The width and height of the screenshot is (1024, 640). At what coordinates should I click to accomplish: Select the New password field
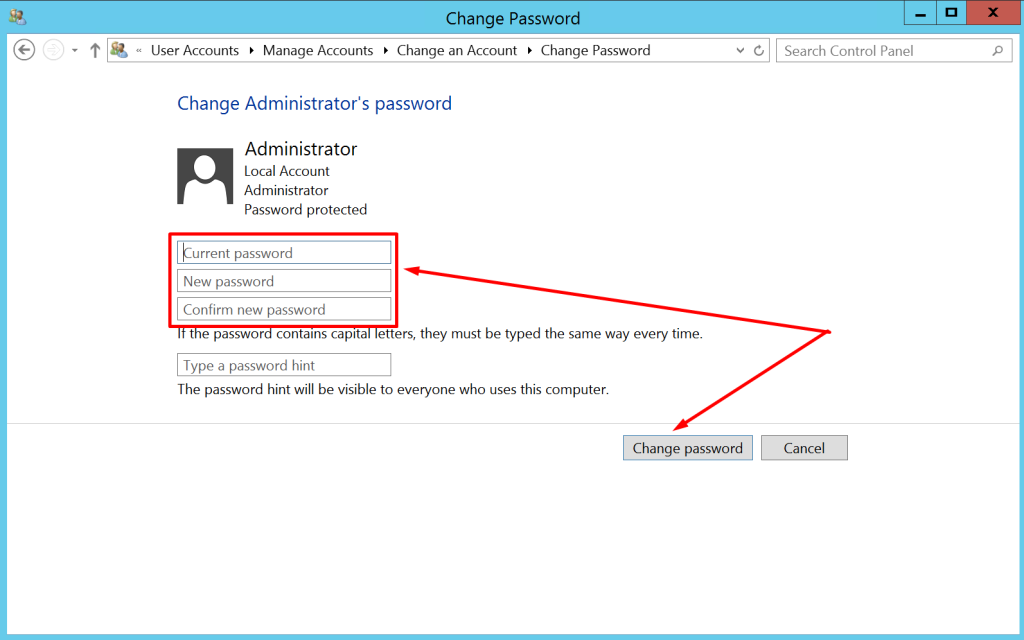(x=284, y=281)
